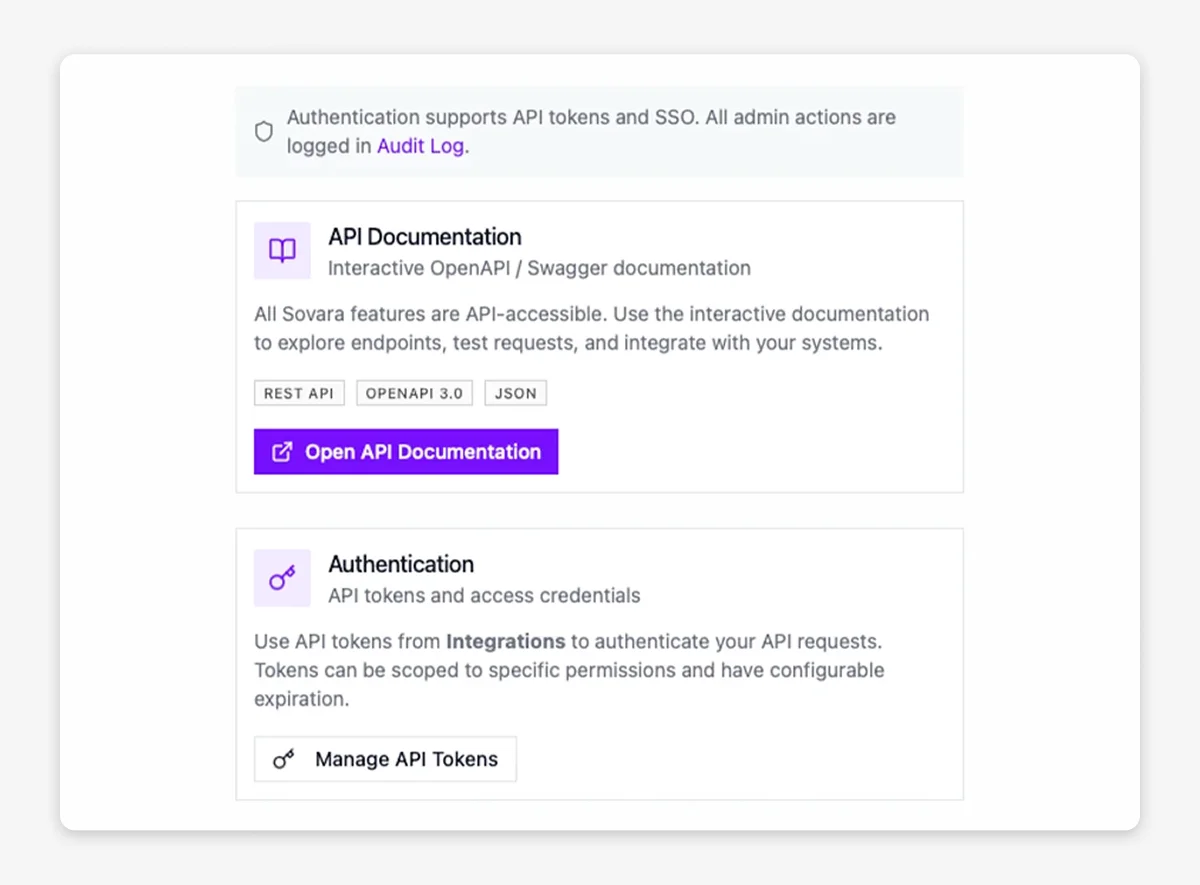The height and width of the screenshot is (885, 1200).
Task: Click the Authentication card heading
Action: click(400, 564)
